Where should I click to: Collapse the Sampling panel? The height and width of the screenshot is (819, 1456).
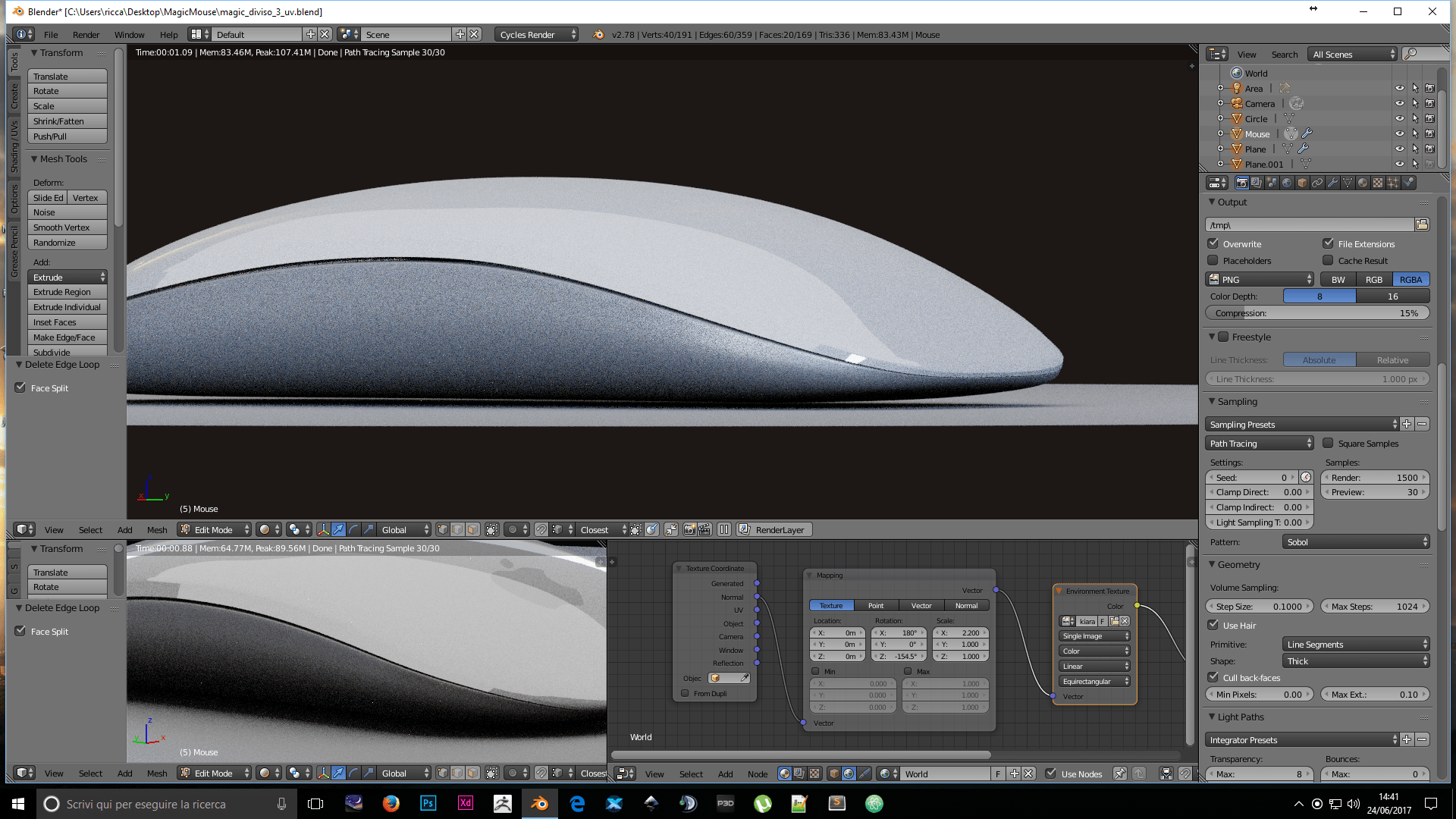[1212, 401]
